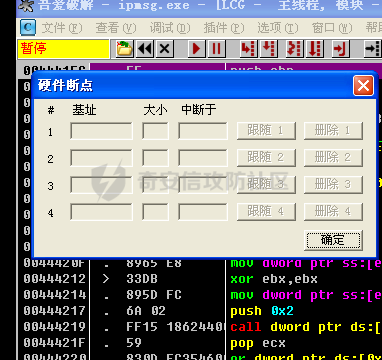Image resolution: width=382 pixels, height=360 pixels.
Task: Click the hex bytes '33DB'
Action: (x=142, y=279)
